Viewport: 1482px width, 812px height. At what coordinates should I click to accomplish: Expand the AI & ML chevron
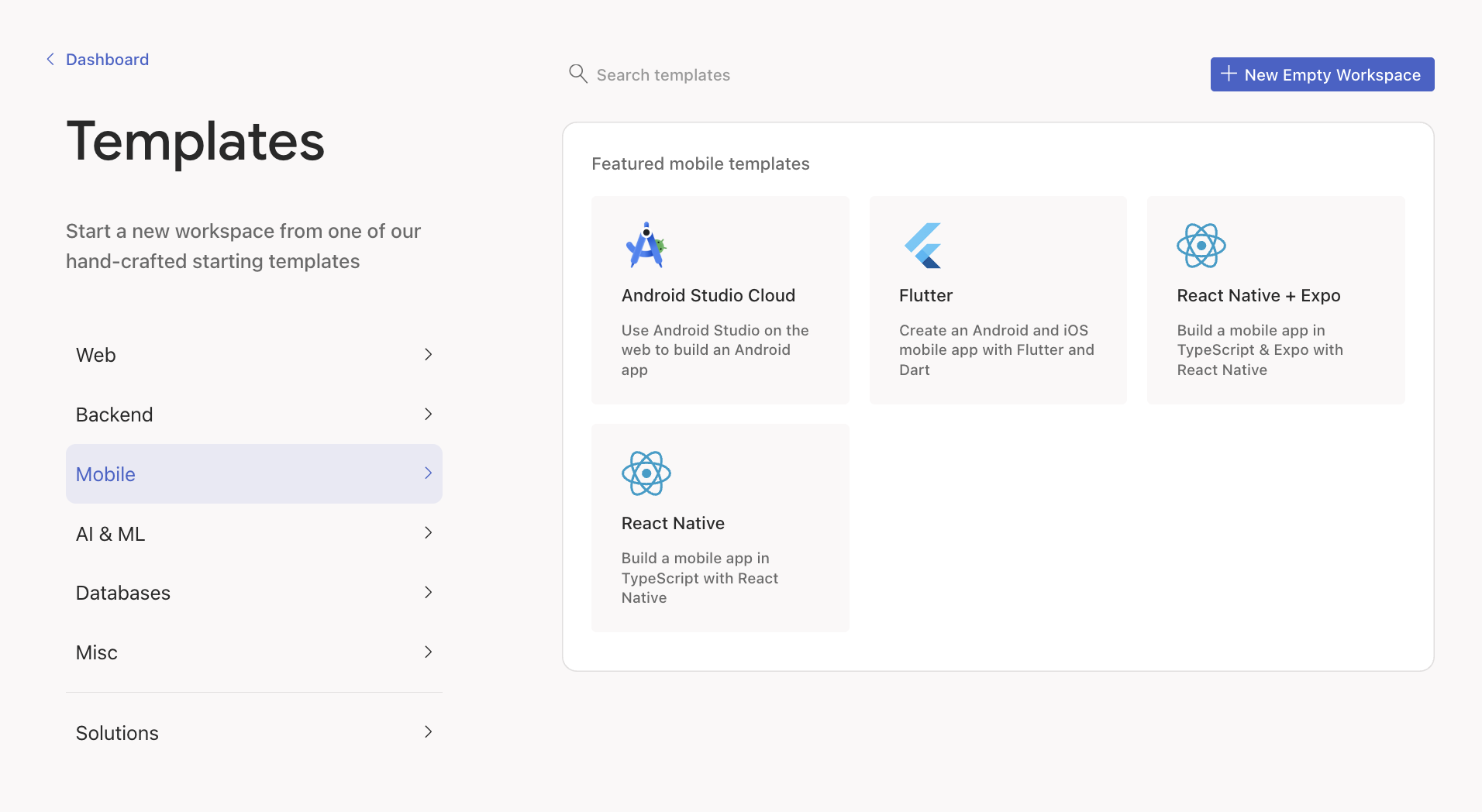pyautogui.click(x=428, y=532)
